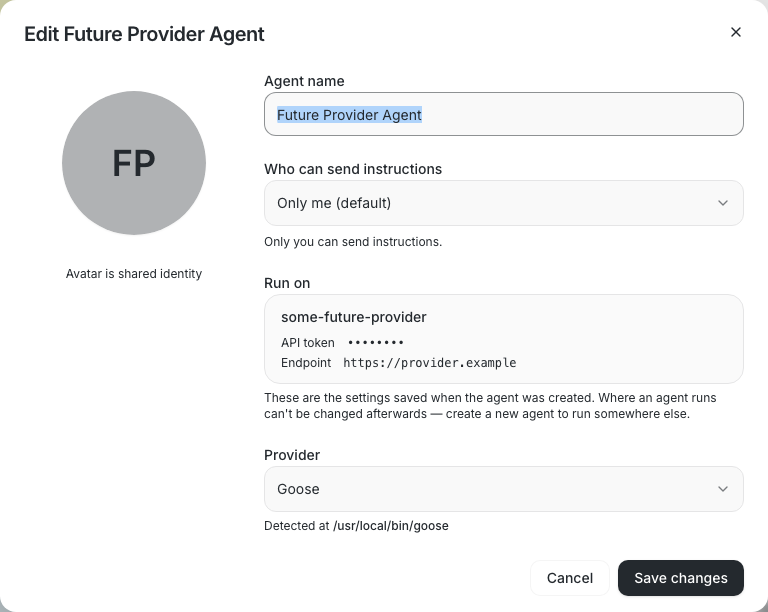Click the Avatar is shared identity caption
This screenshot has height=612, width=768.
click(x=134, y=274)
